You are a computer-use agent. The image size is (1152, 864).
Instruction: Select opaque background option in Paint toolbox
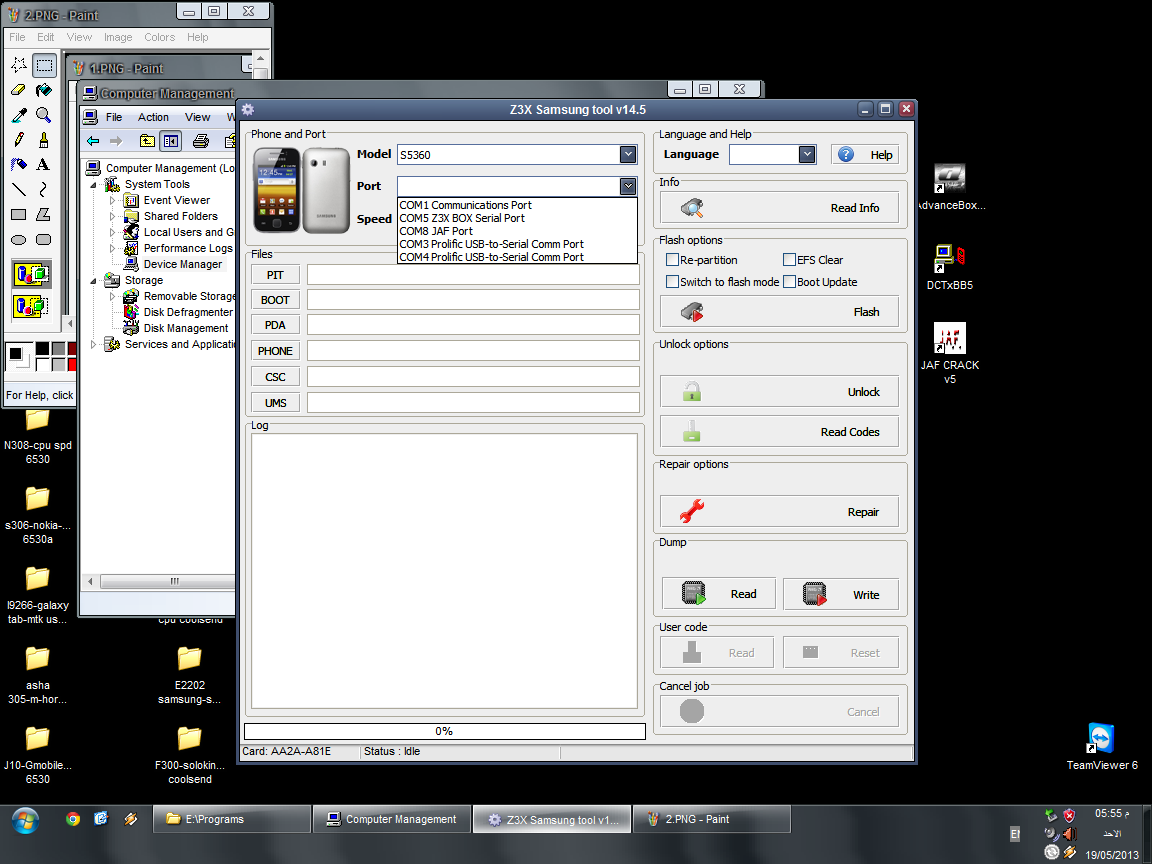point(32,275)
